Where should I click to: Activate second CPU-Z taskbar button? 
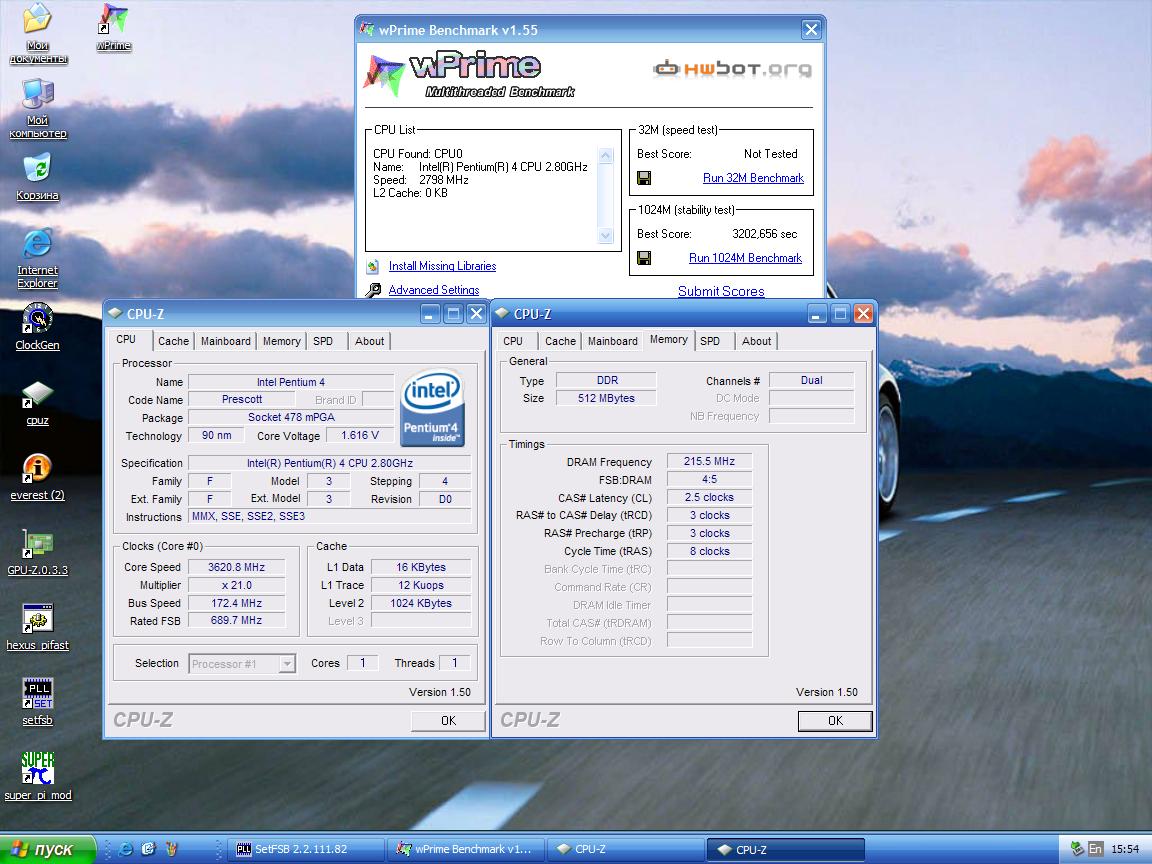(x=785, y=849)
